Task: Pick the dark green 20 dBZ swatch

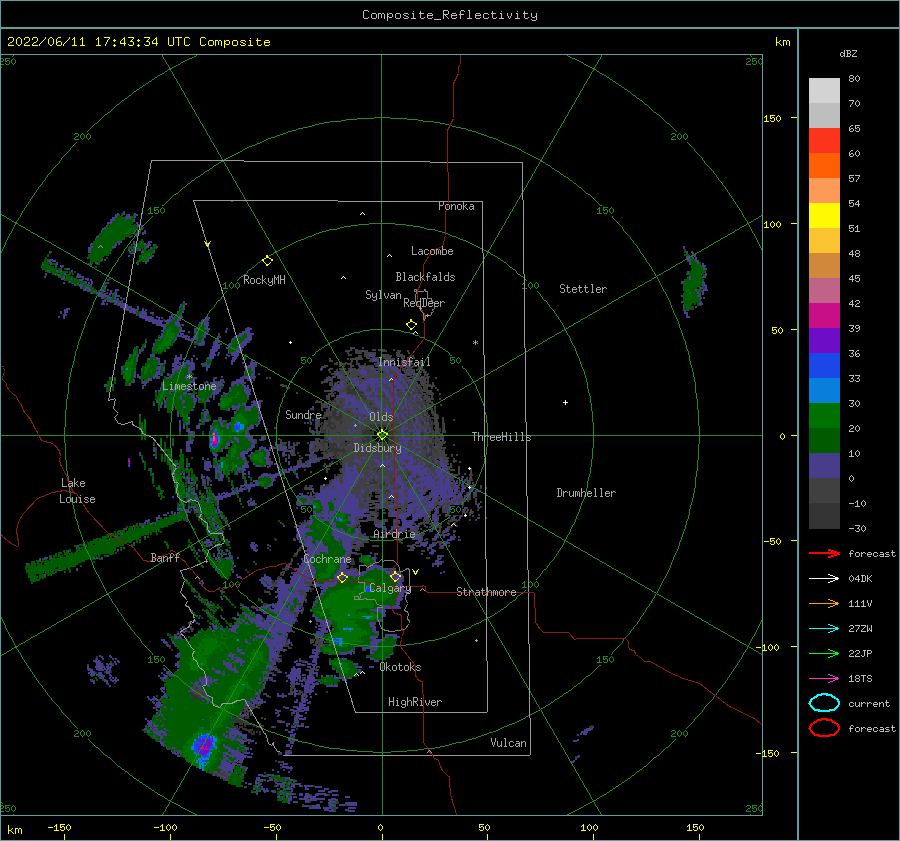Action: tap(824, 441)
